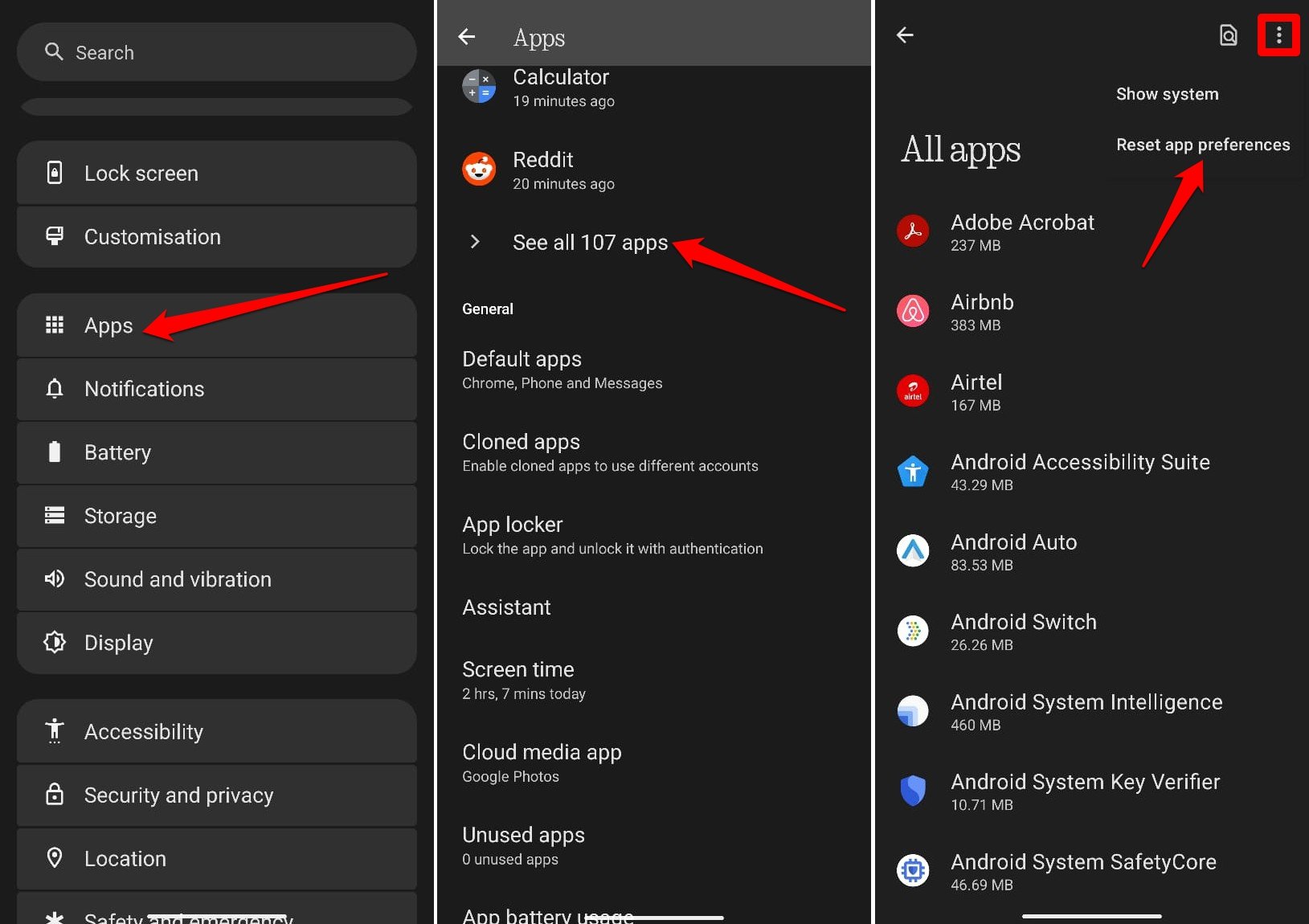
Task: Open Customisation settings label
Action: pos(153,236)
